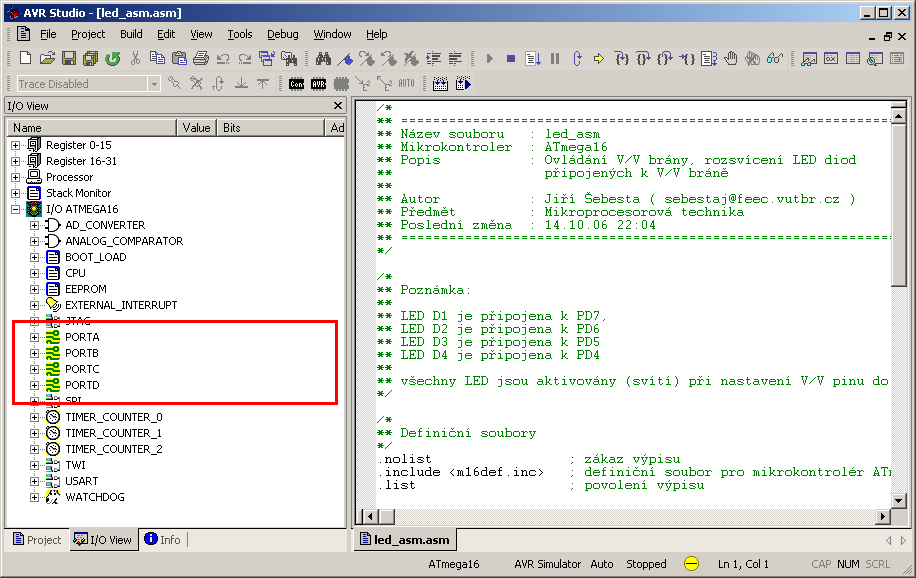Open the Build menu
Viewport: 916px width, 578px height.
coord(131,34)
